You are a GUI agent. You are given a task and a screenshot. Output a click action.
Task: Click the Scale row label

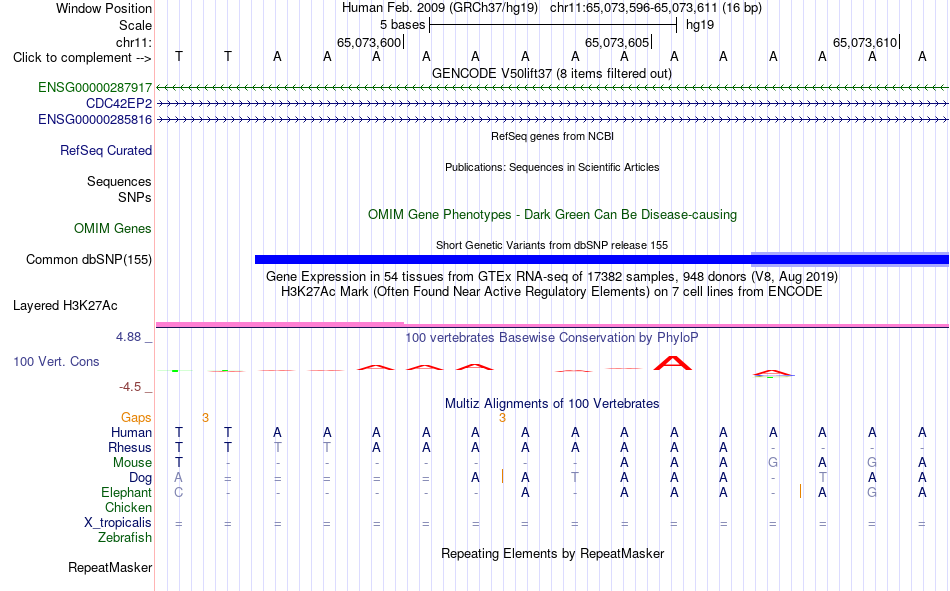135,25
